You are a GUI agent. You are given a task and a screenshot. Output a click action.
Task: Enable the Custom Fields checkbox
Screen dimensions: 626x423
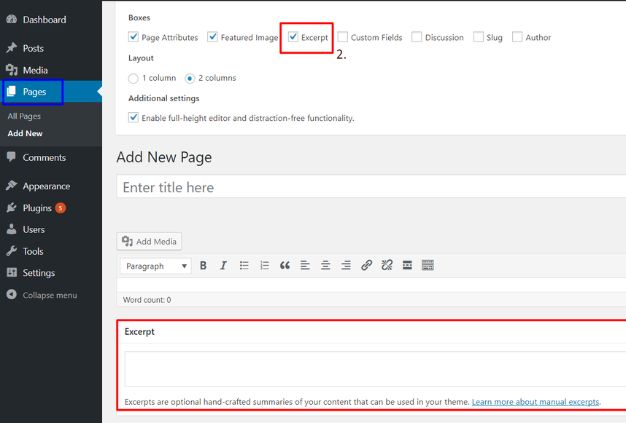pos(343,37)
